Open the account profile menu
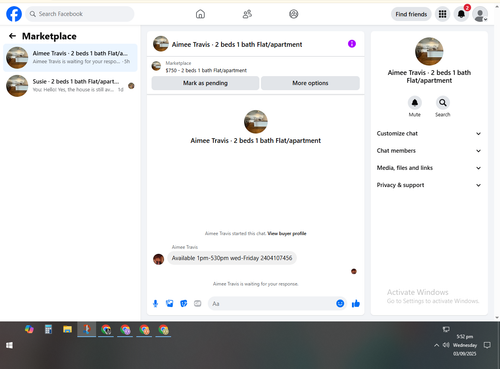500x369 pixels. [480, 14]
